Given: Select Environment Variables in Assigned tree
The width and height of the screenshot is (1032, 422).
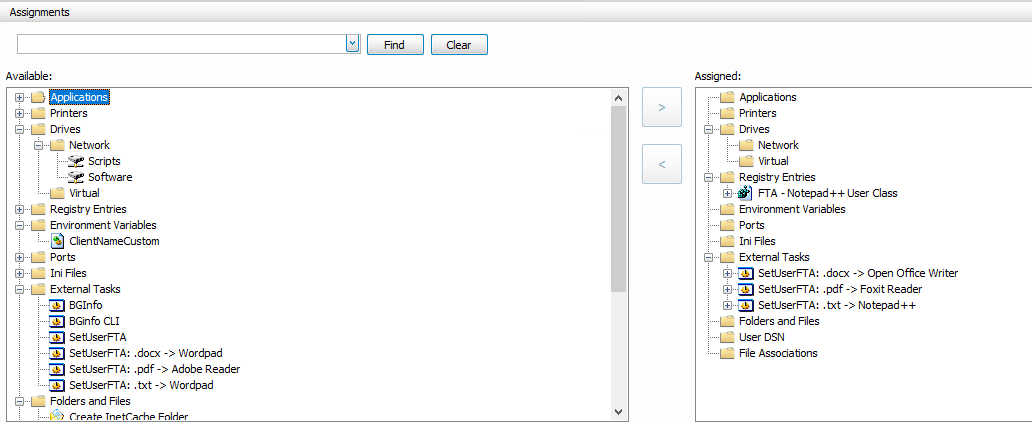Looking at the screenshot, I should (x=792, y=209).
